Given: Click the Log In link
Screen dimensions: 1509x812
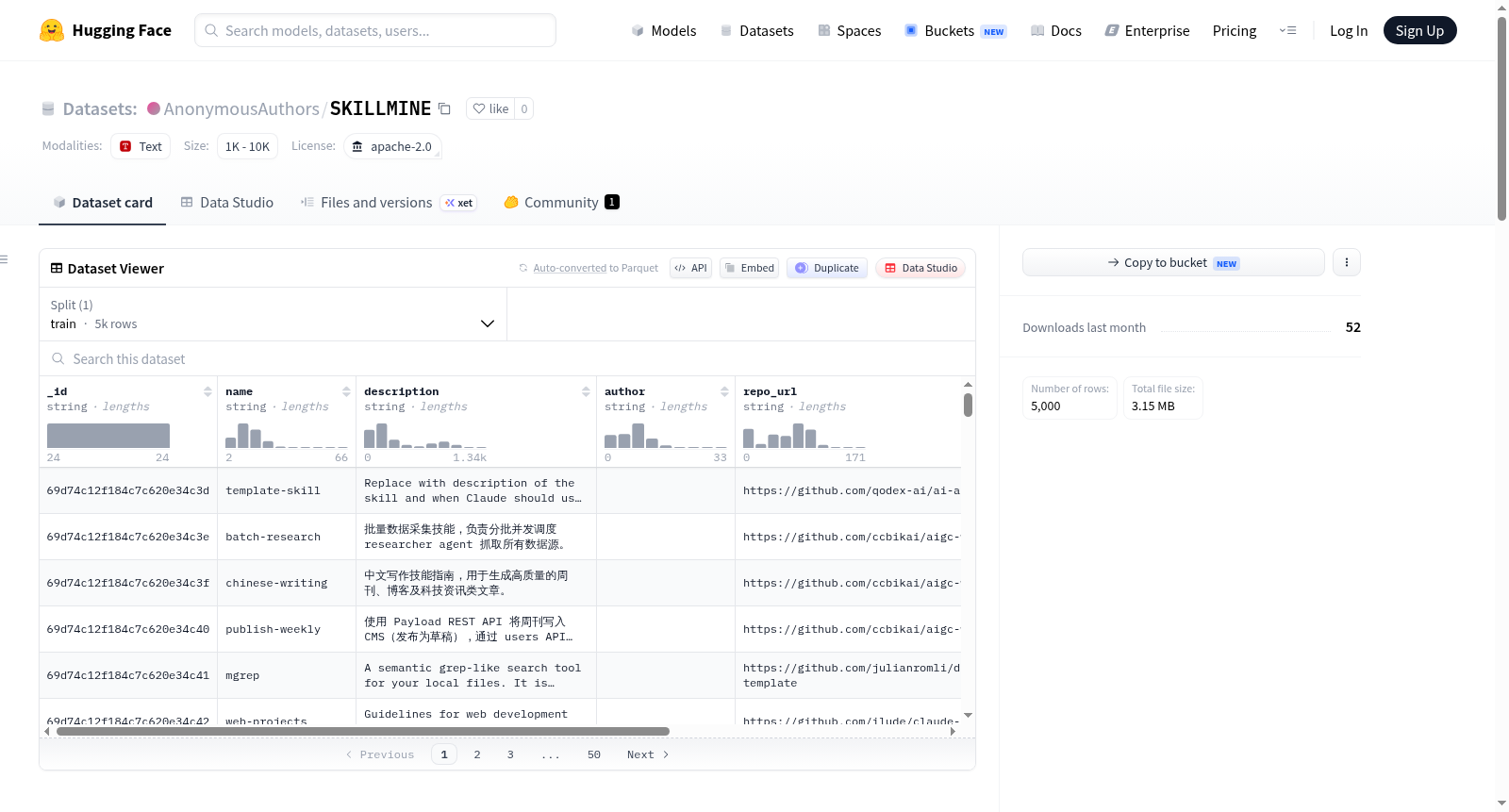Looking at the screenshot, I should 1349,30.
